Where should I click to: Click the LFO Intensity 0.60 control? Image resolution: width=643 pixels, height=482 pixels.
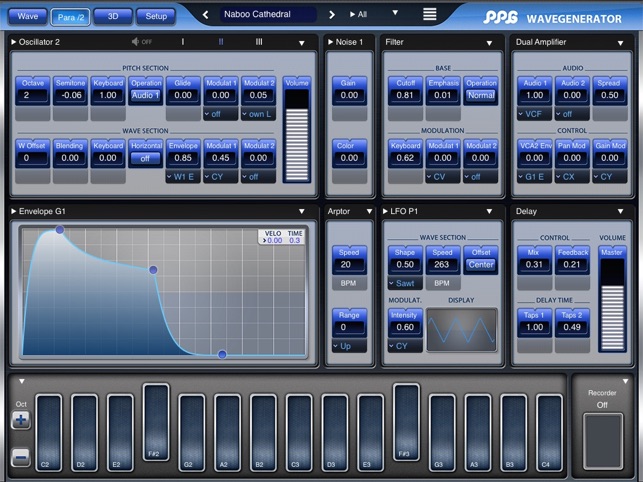click(x=405, y=323)
